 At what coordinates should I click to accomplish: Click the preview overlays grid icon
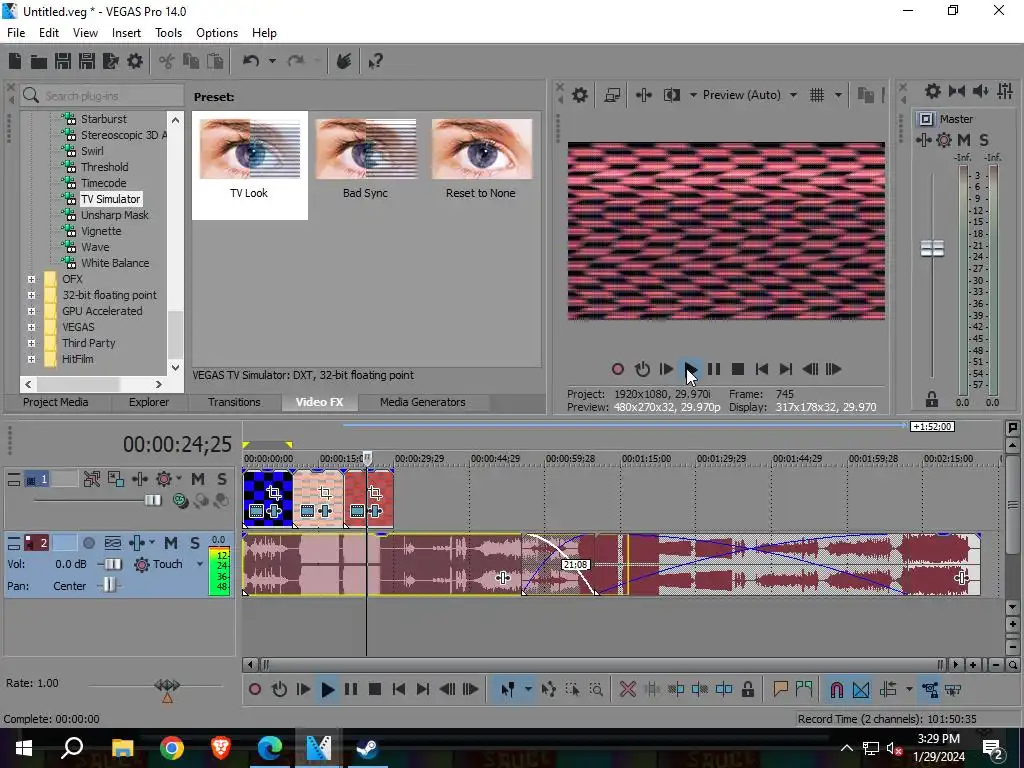point(817,95)
